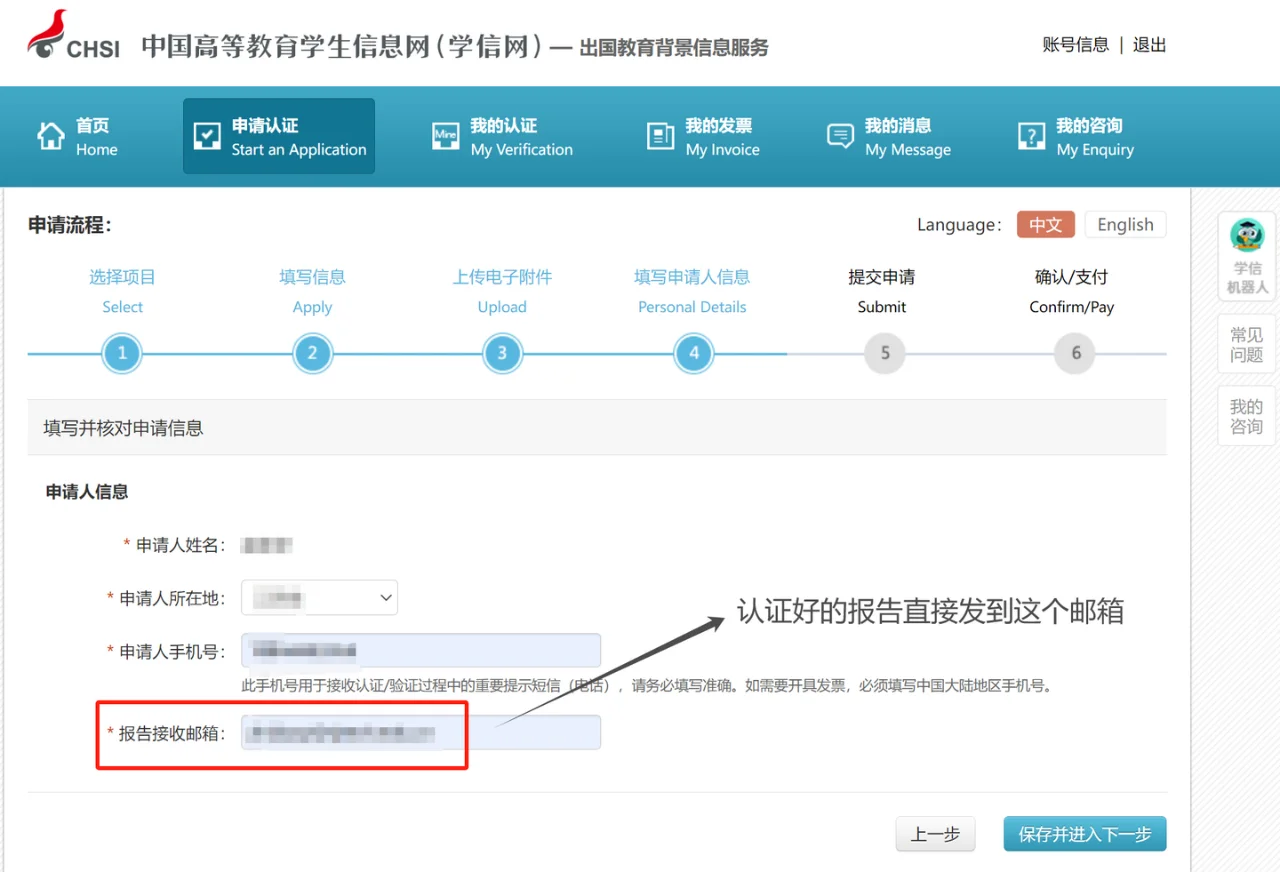Switch language to English
1280x872 pixels.
[1125, 225]
